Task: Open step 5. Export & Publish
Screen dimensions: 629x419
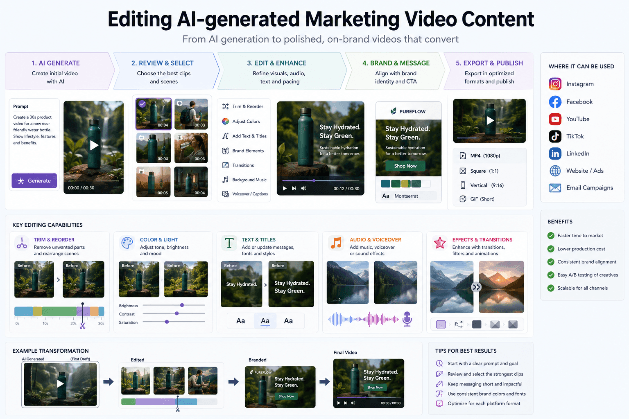Action: tap(489, 71)
